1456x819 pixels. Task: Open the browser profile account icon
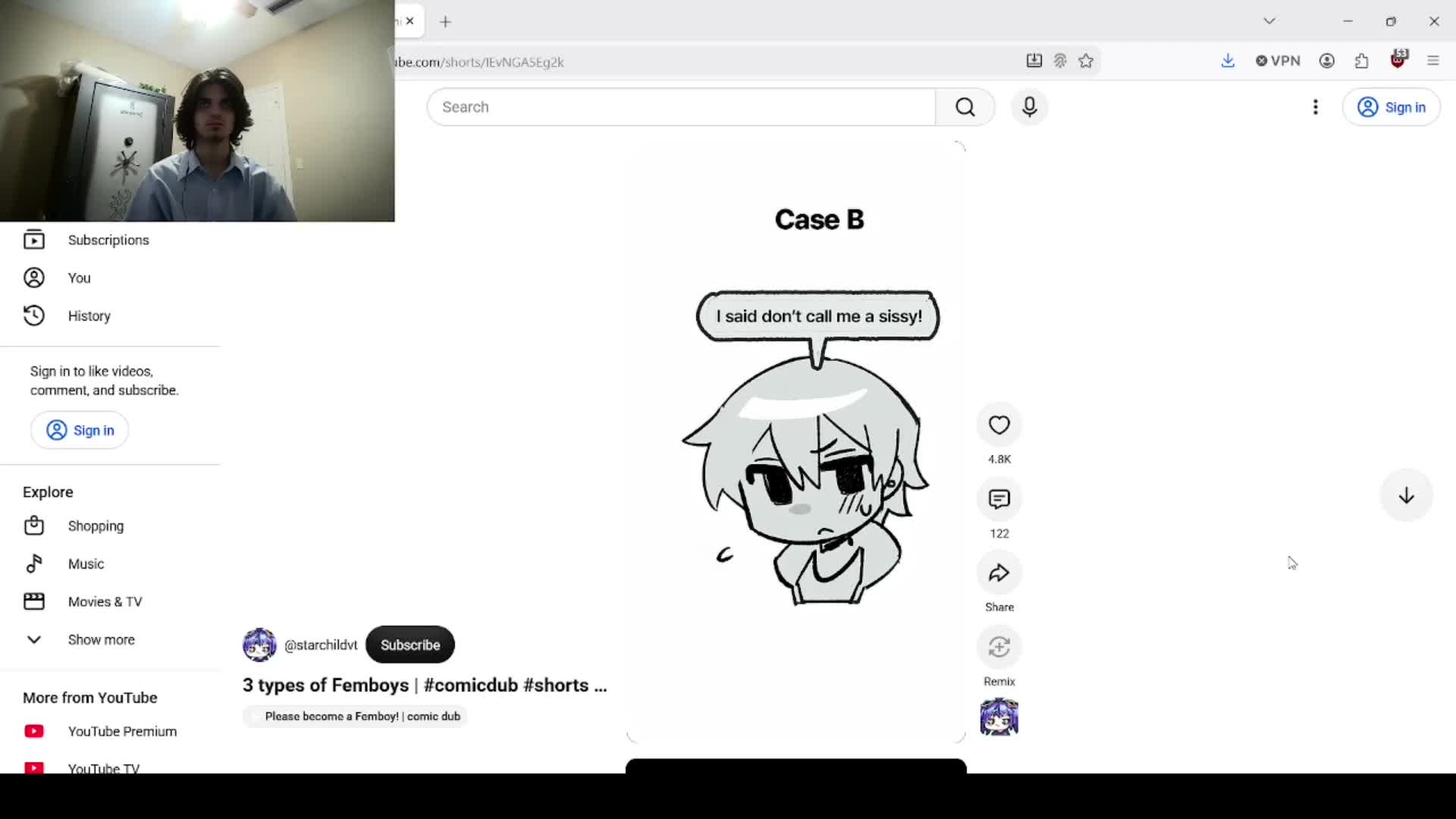pos(1326,61)
